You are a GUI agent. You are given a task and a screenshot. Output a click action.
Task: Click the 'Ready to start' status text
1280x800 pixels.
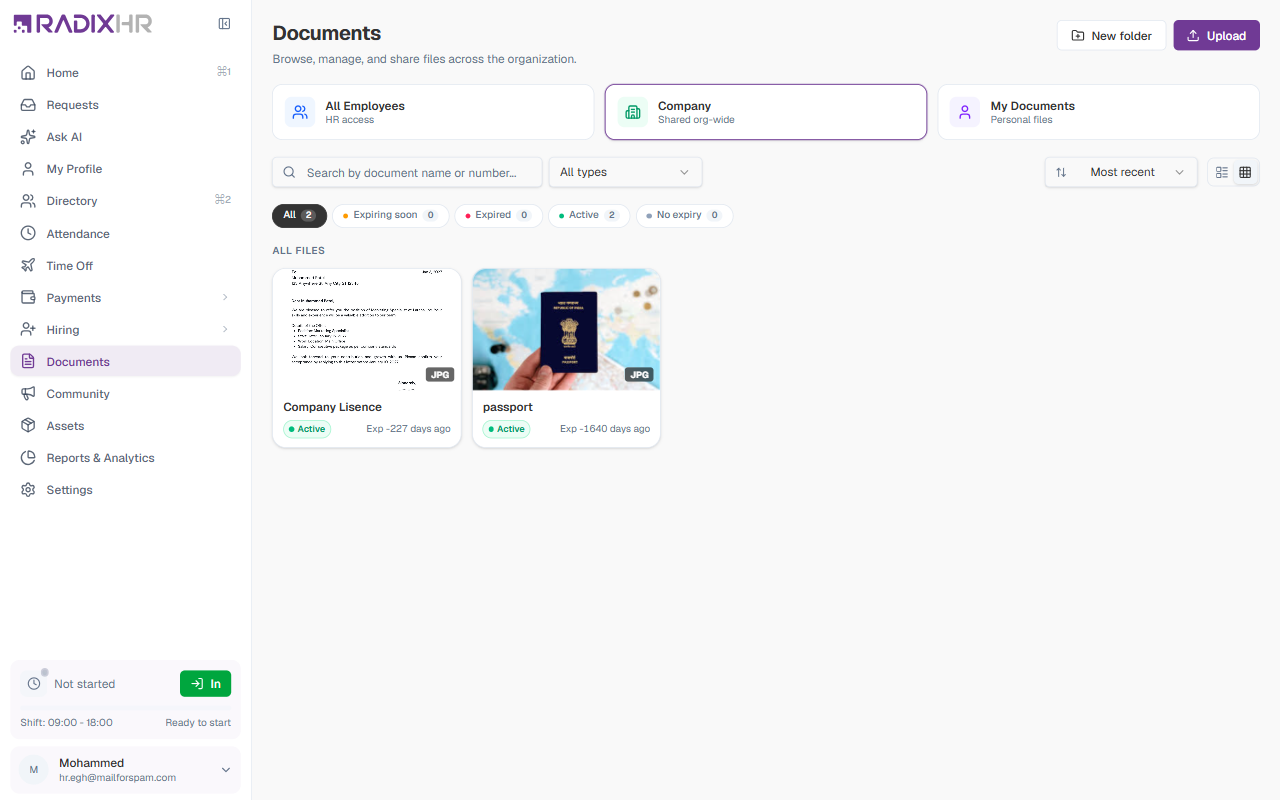(x=198, y=722)
